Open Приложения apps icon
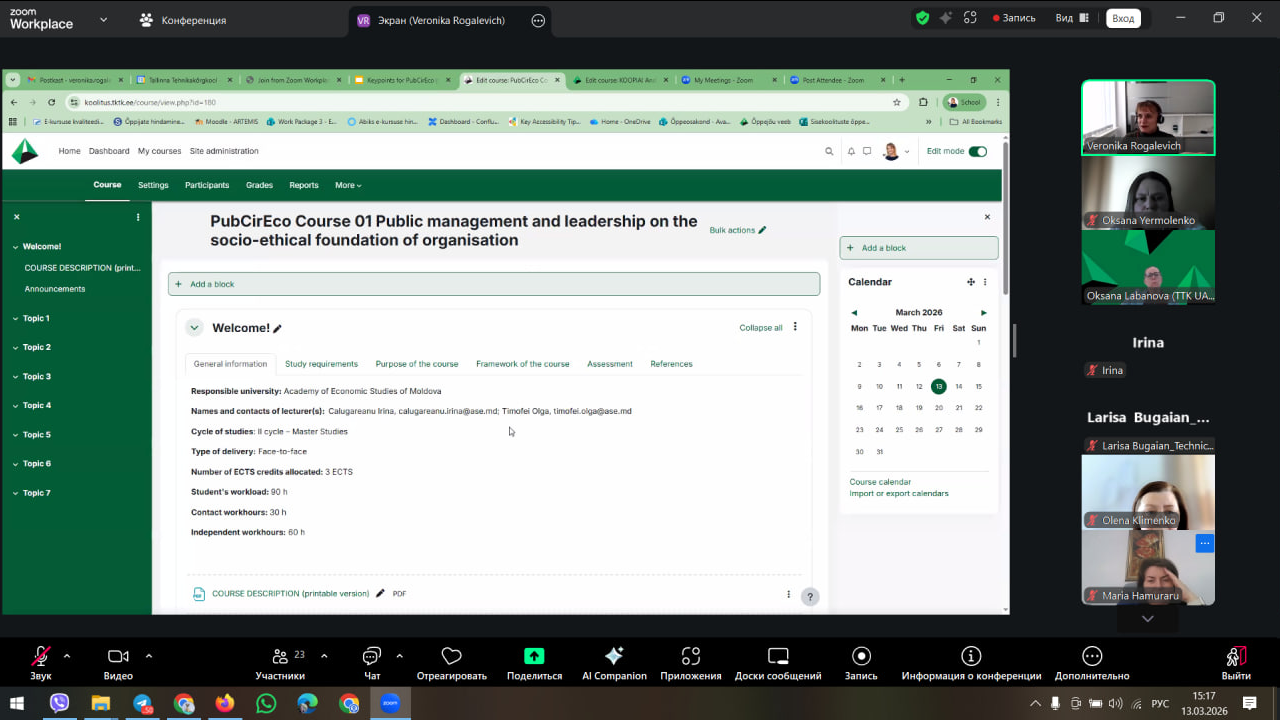 (x=690, y=657)
